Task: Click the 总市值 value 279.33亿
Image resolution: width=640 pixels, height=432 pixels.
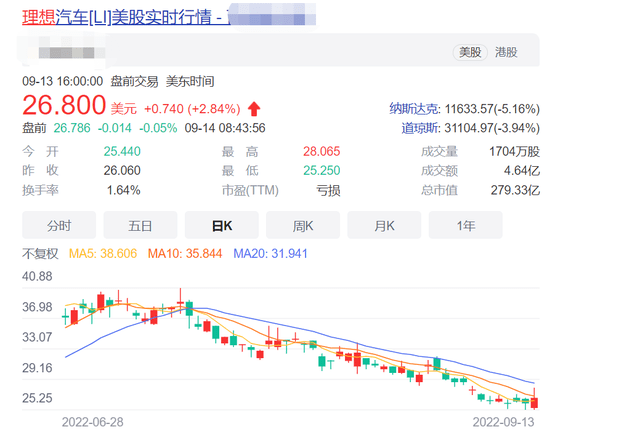Action: tap(515, 190)
